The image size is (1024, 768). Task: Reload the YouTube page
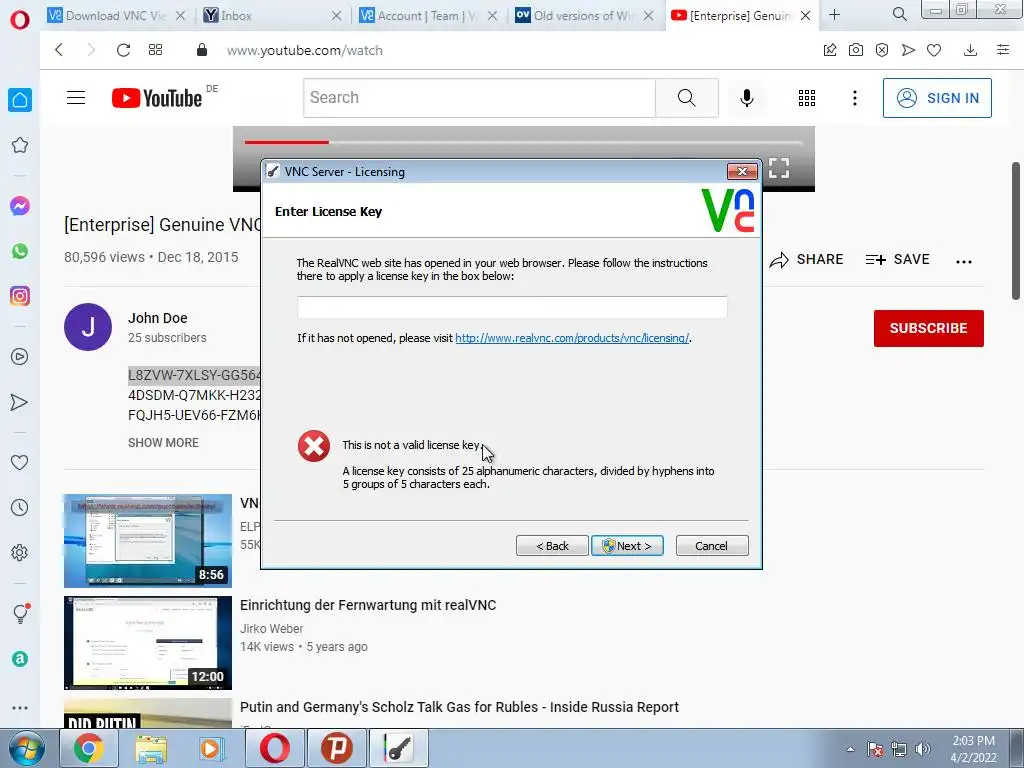123,50
